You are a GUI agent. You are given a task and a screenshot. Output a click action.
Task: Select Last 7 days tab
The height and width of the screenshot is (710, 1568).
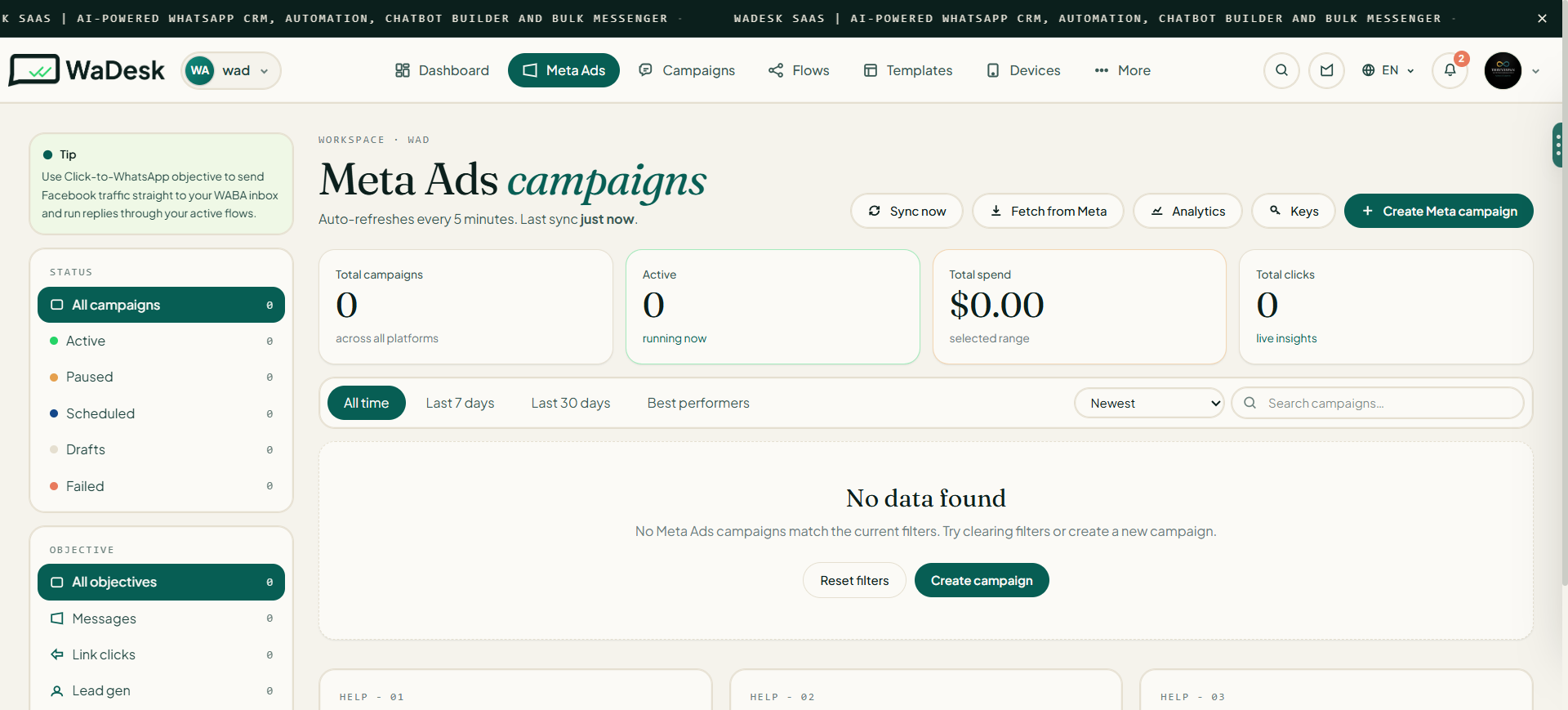click(x=460, y=403)
